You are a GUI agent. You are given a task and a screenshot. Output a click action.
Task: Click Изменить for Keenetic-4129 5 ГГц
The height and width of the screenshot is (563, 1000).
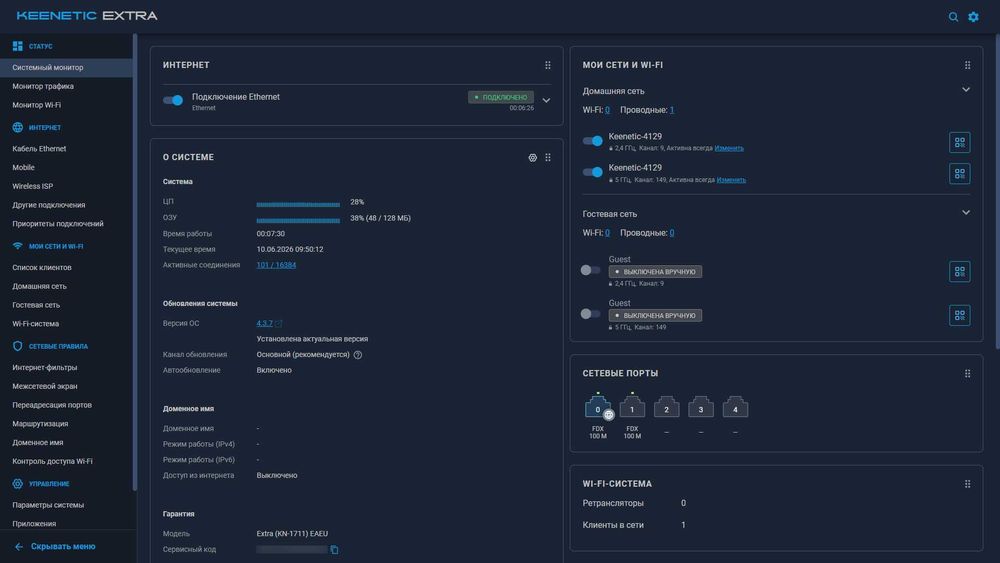(x=731, y=180)
